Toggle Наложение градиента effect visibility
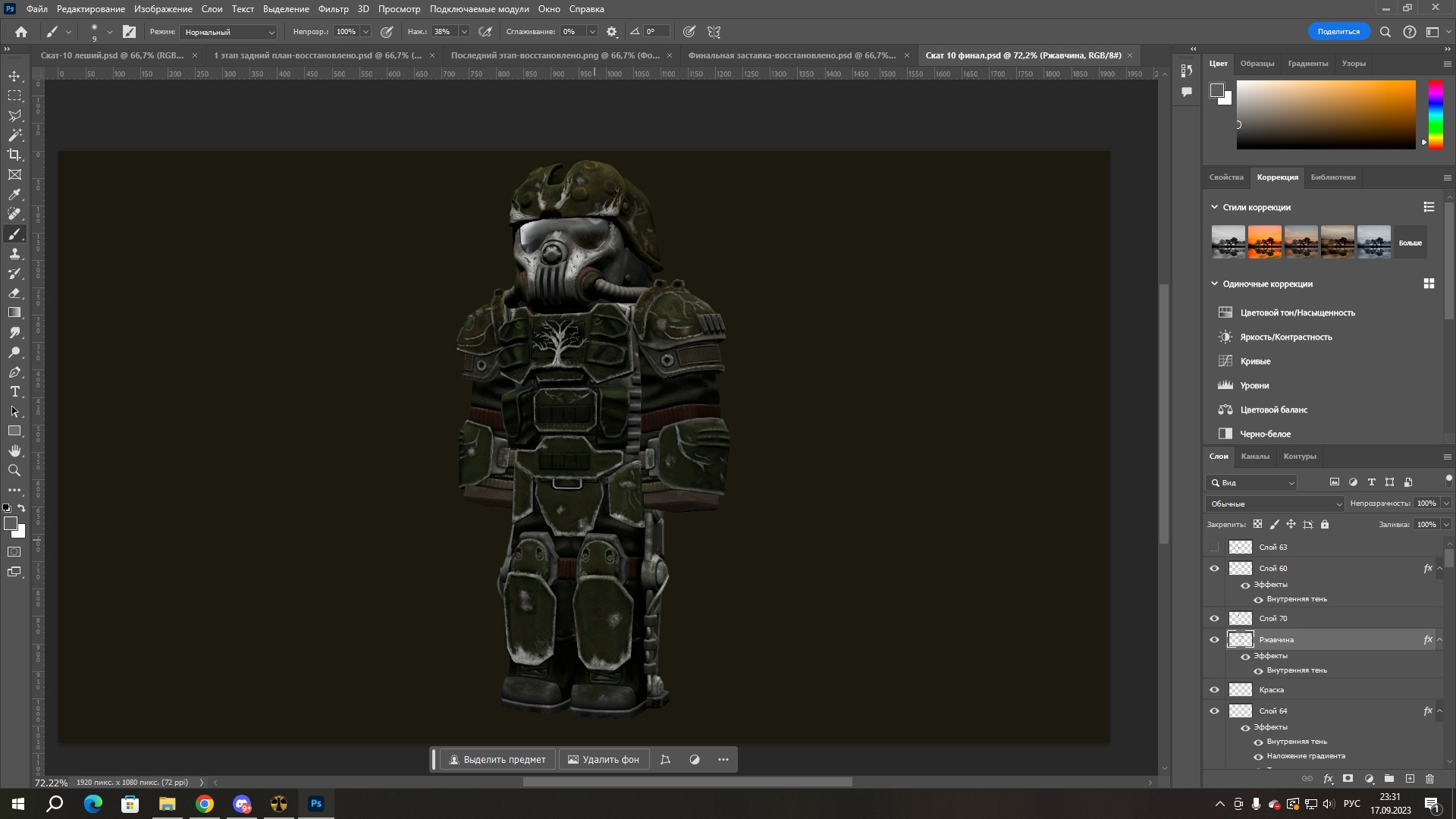Viewport: 1456px width, 819px height. (x=1258, y=756)
